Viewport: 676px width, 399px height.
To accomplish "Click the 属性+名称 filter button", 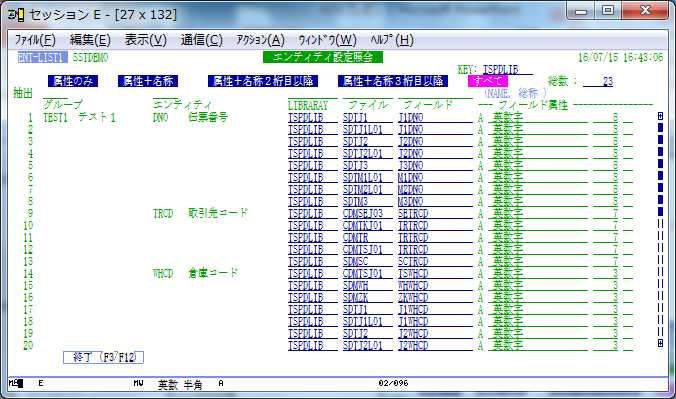I will point(148,81).
